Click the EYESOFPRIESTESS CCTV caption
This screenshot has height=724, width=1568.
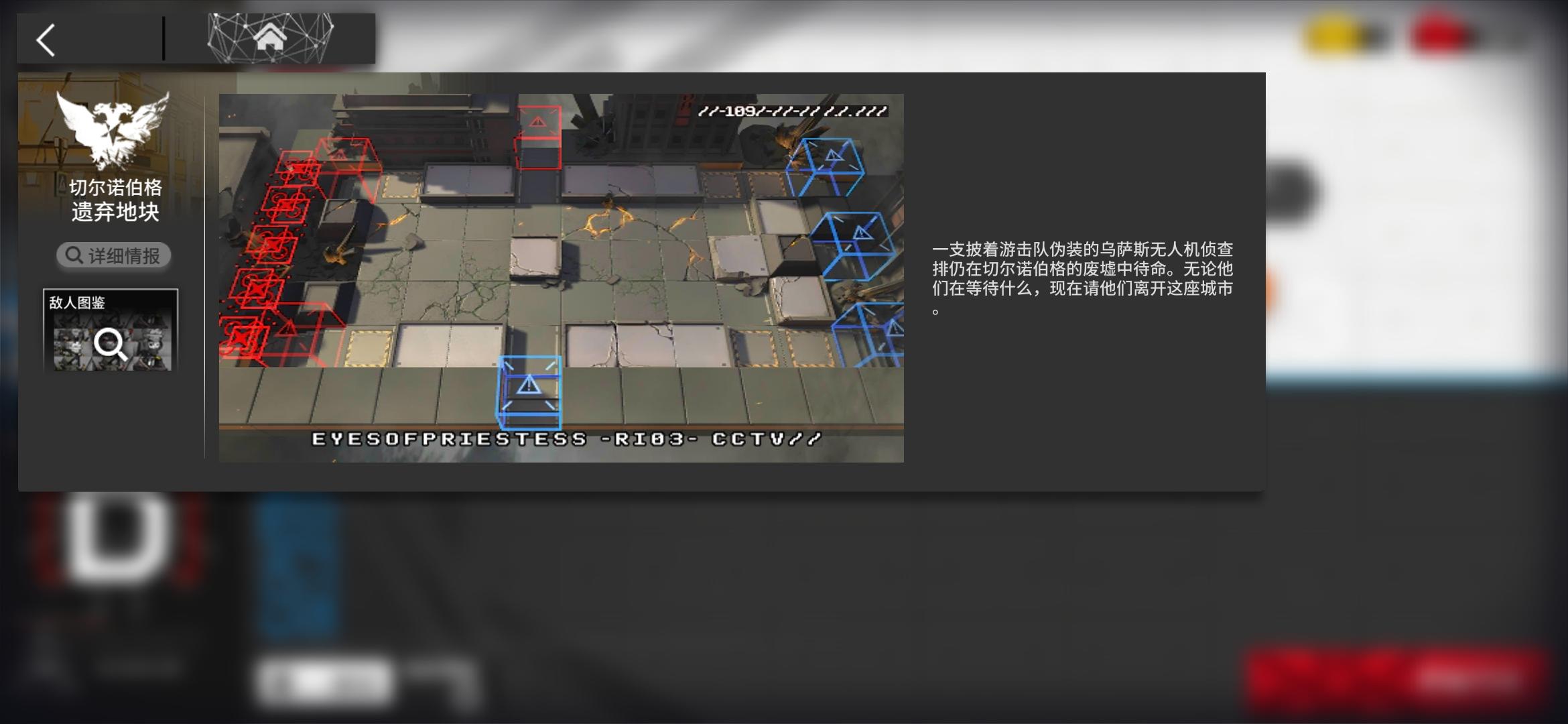click(566, 439)
